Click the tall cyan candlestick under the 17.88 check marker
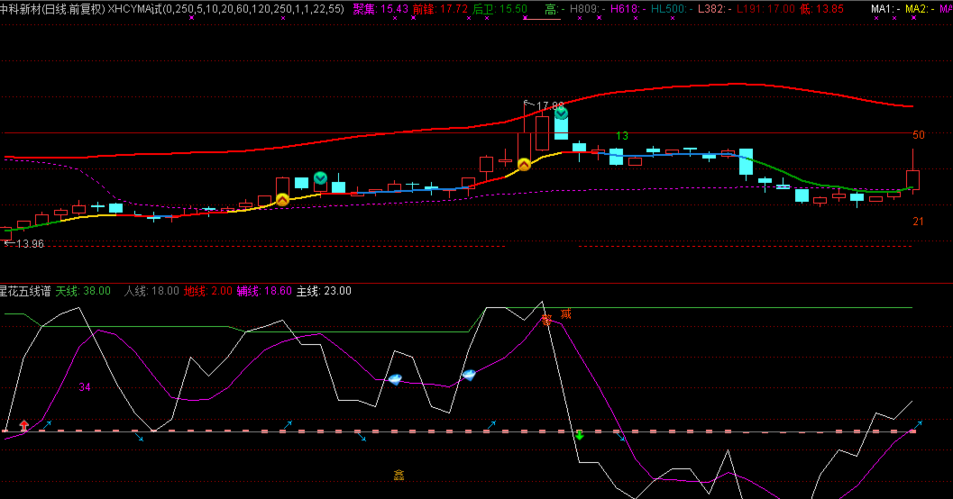 561,125
